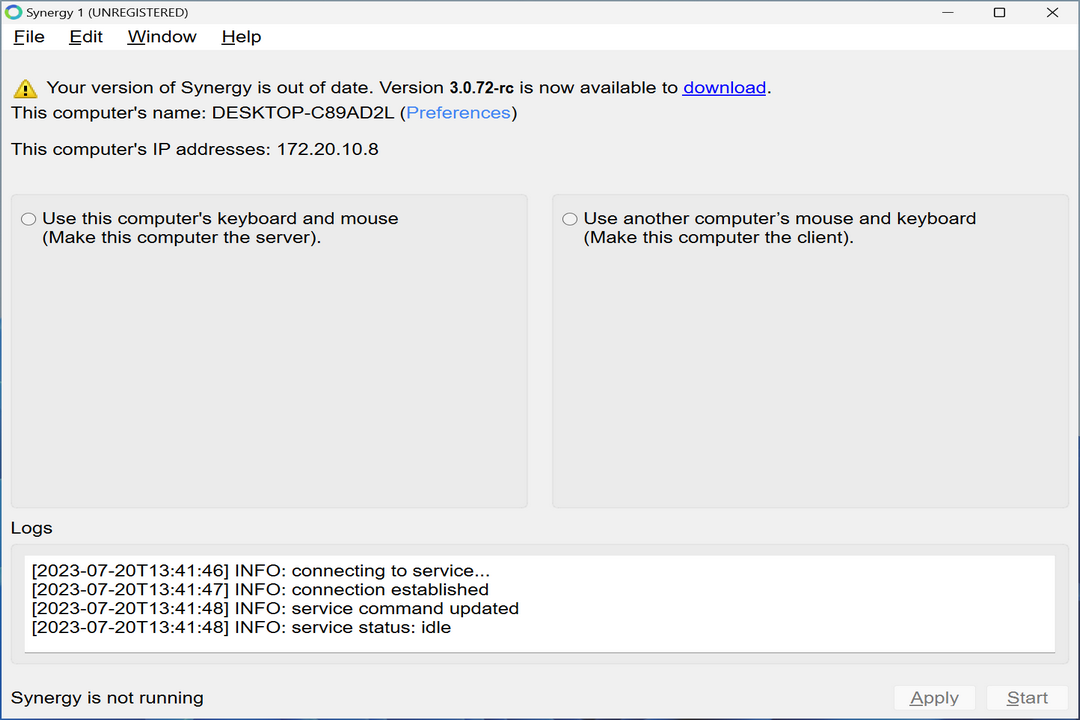Viewport: 1080px width, 720px height.
Task: Minimize the Synergy window
Action: click(x=946, y=12)
